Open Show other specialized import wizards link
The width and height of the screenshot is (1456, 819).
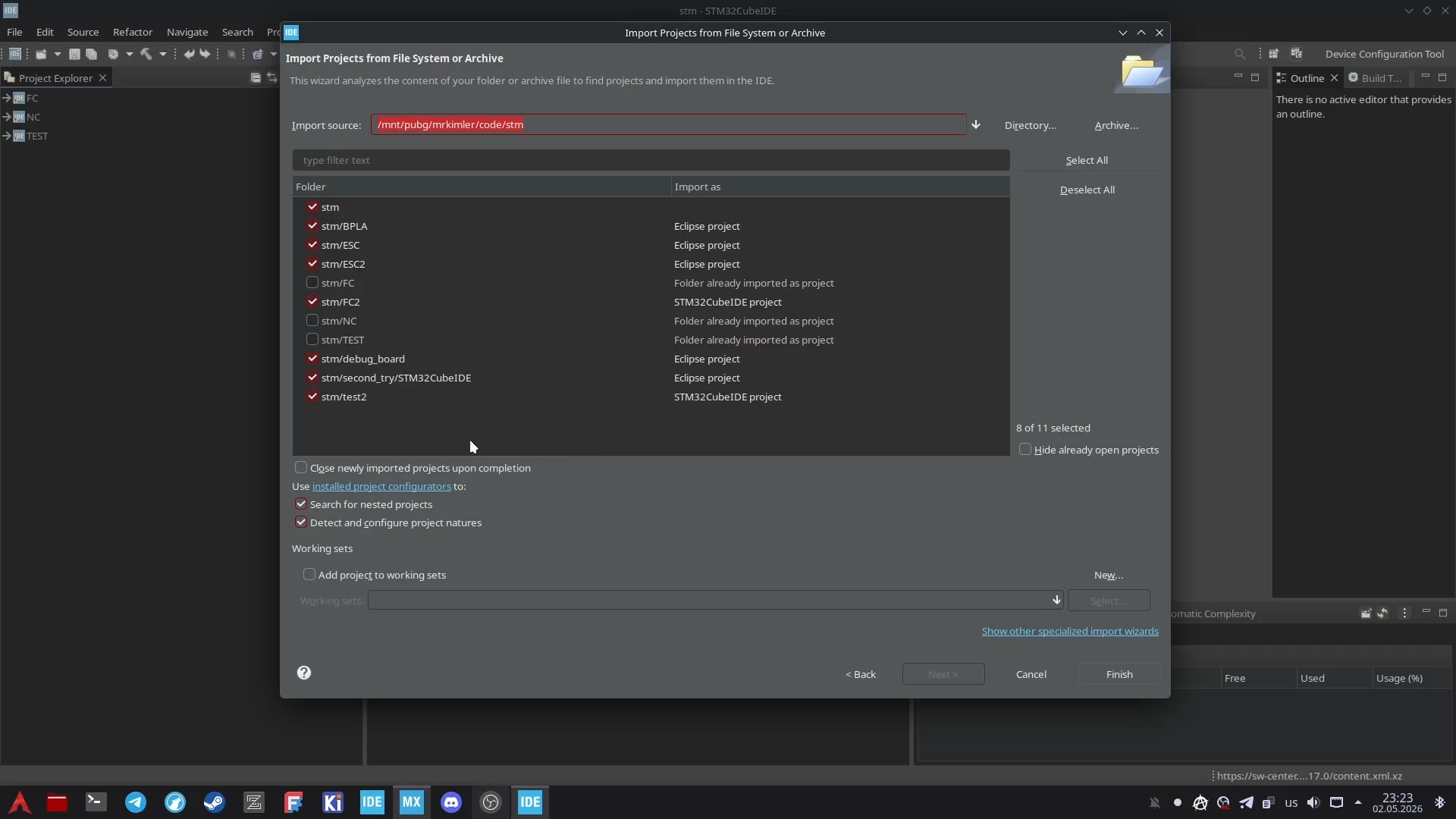[1070, 631]
